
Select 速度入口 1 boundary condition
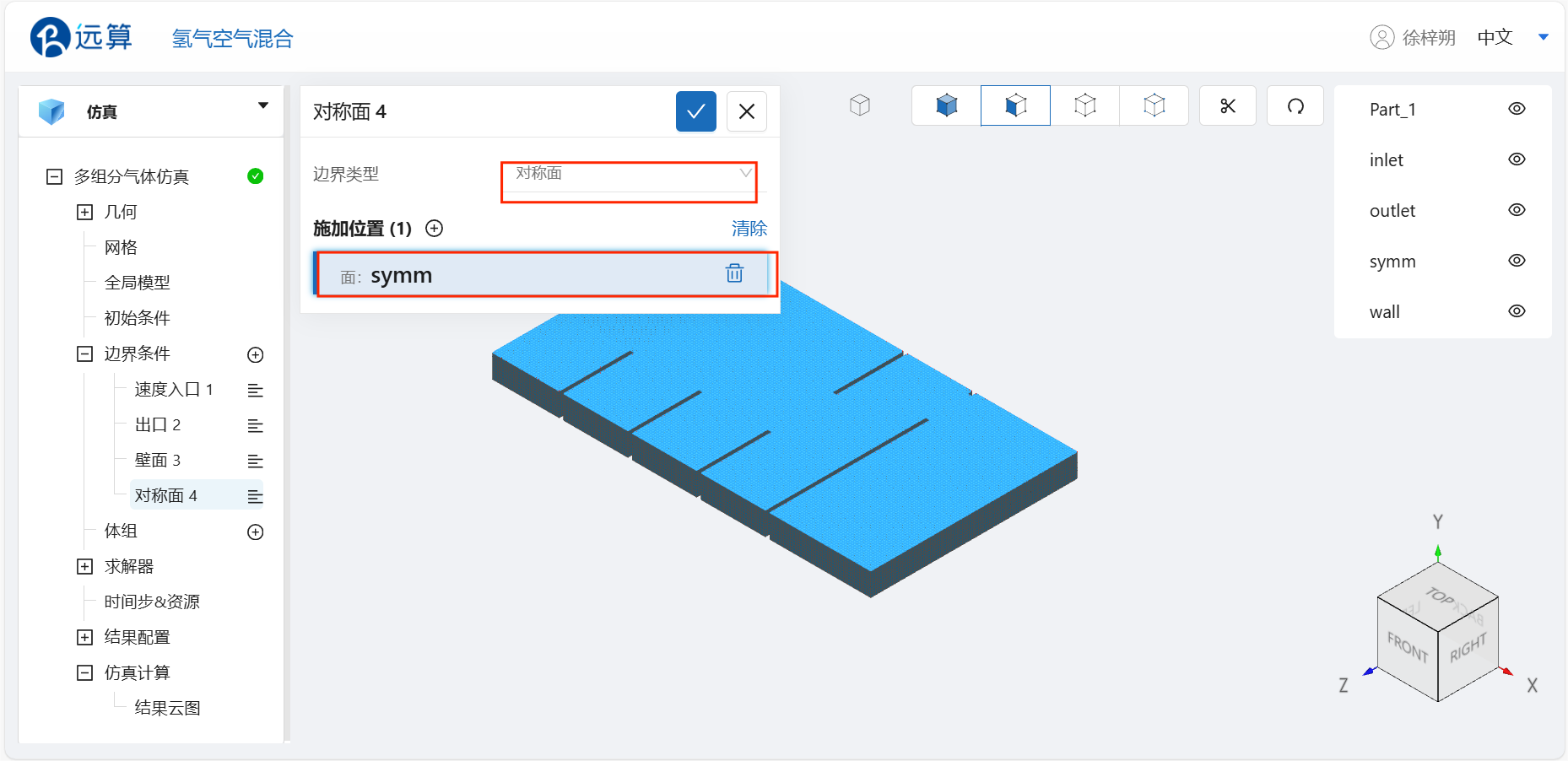click(174, 389)
